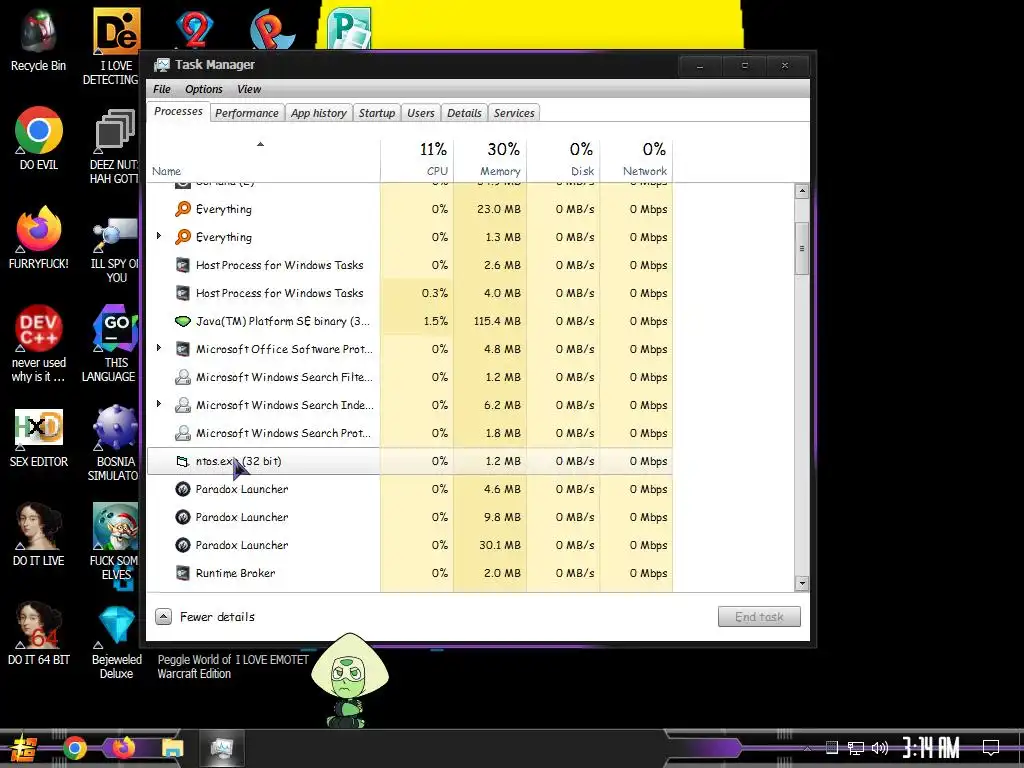Viewport: 1024px width, 768px height.
Task: Select the elf game desktop icon
Action: pos(116,526)
